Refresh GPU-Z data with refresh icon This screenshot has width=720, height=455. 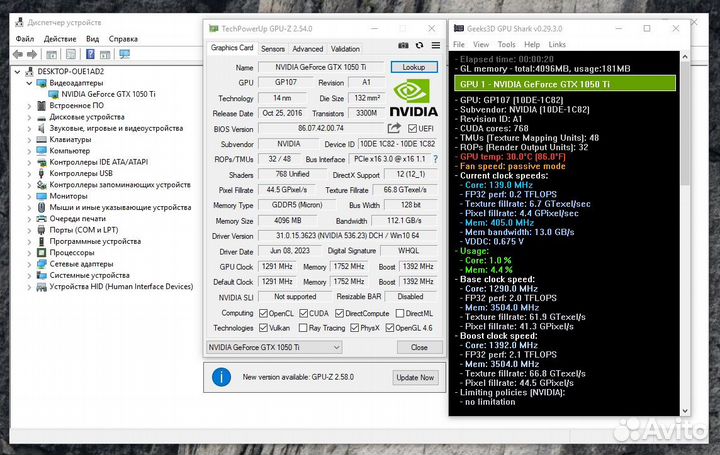419,45
